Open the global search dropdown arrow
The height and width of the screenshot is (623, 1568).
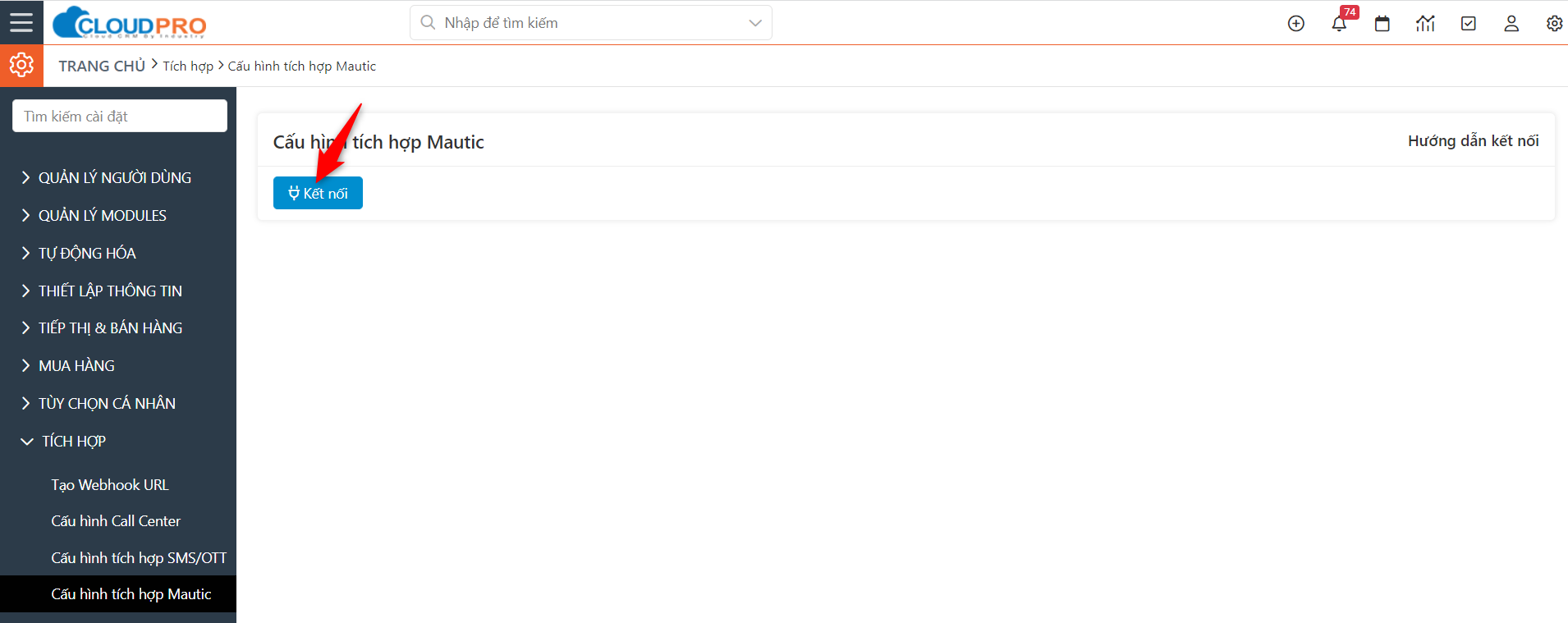(755, 23)
